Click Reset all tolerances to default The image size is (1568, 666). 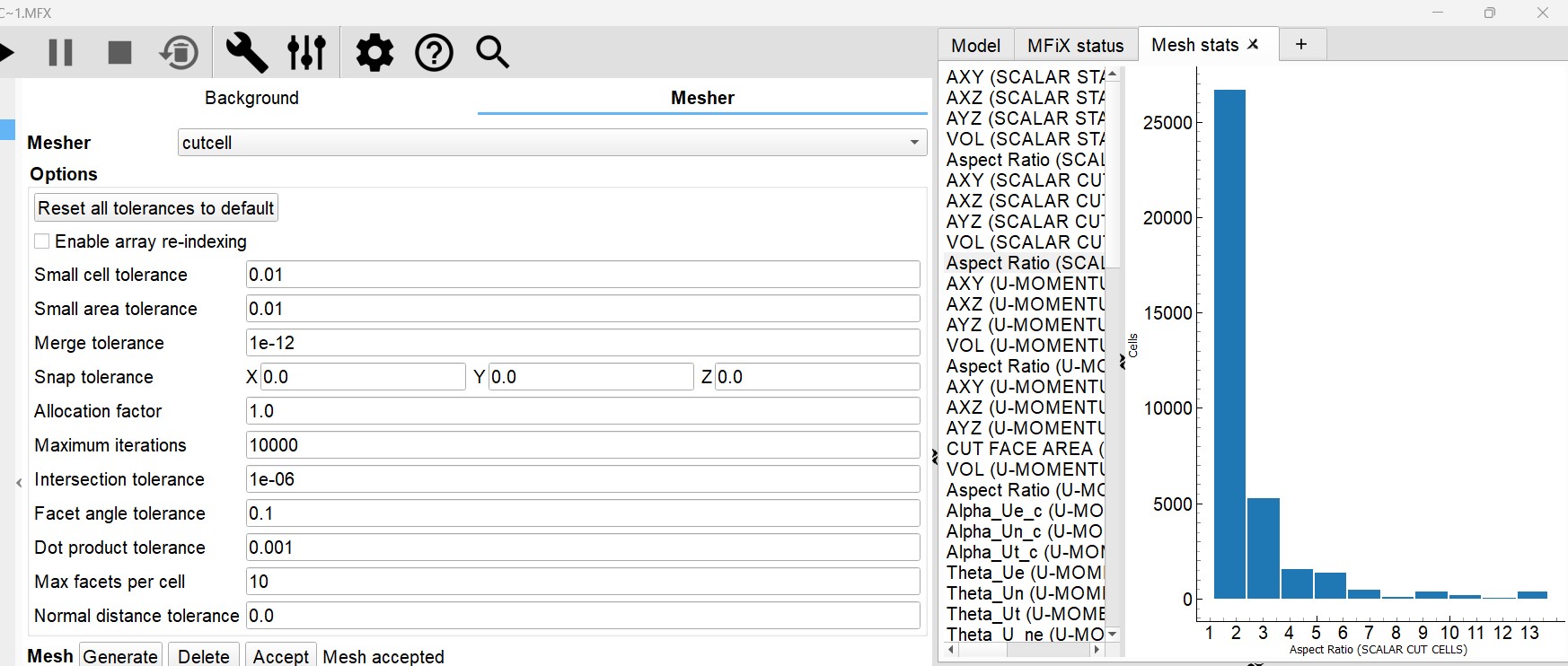click(x=155, y=208)
